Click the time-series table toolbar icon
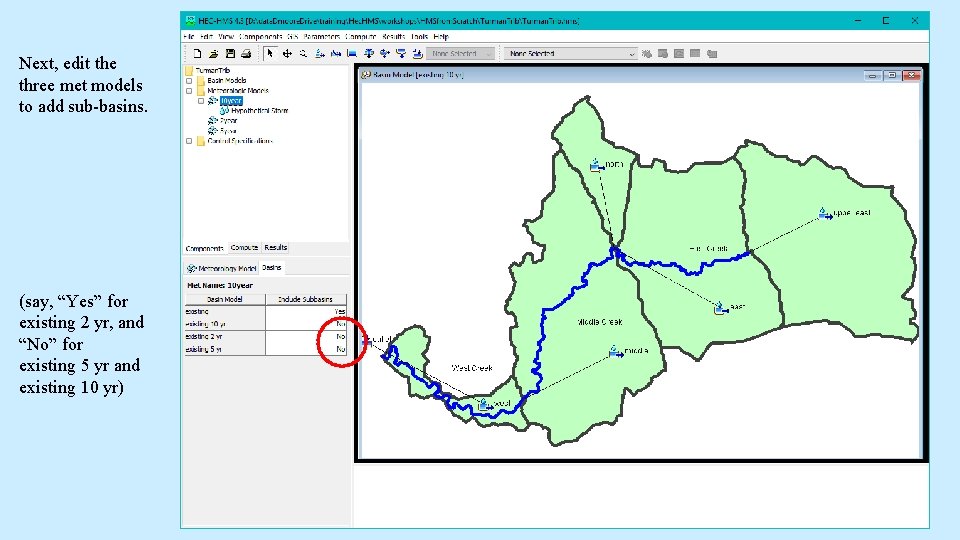The width and height of the screenshot is (960, 540). coord(711,54)
